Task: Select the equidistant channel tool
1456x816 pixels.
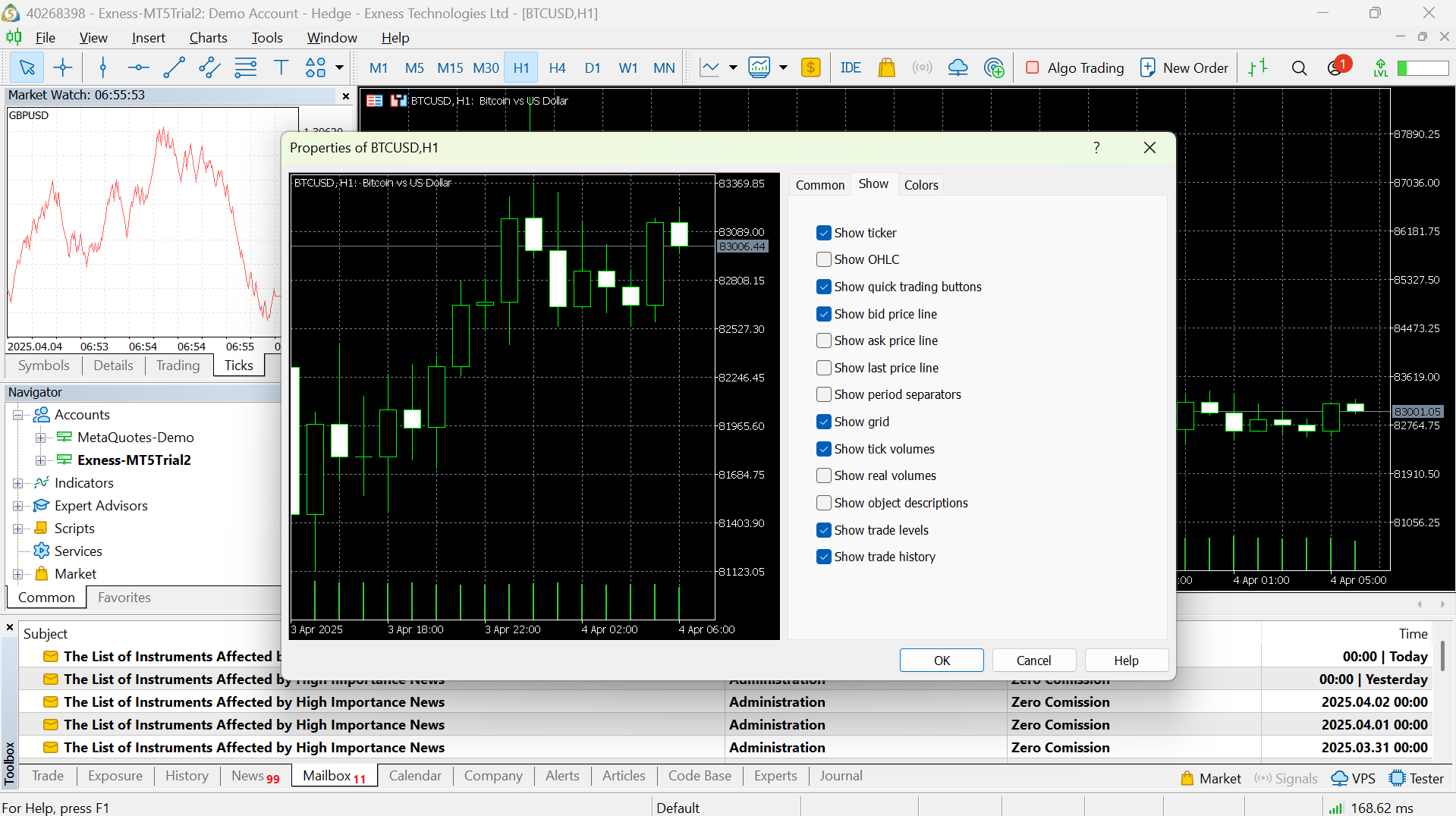Action: [x=209, y=68]
